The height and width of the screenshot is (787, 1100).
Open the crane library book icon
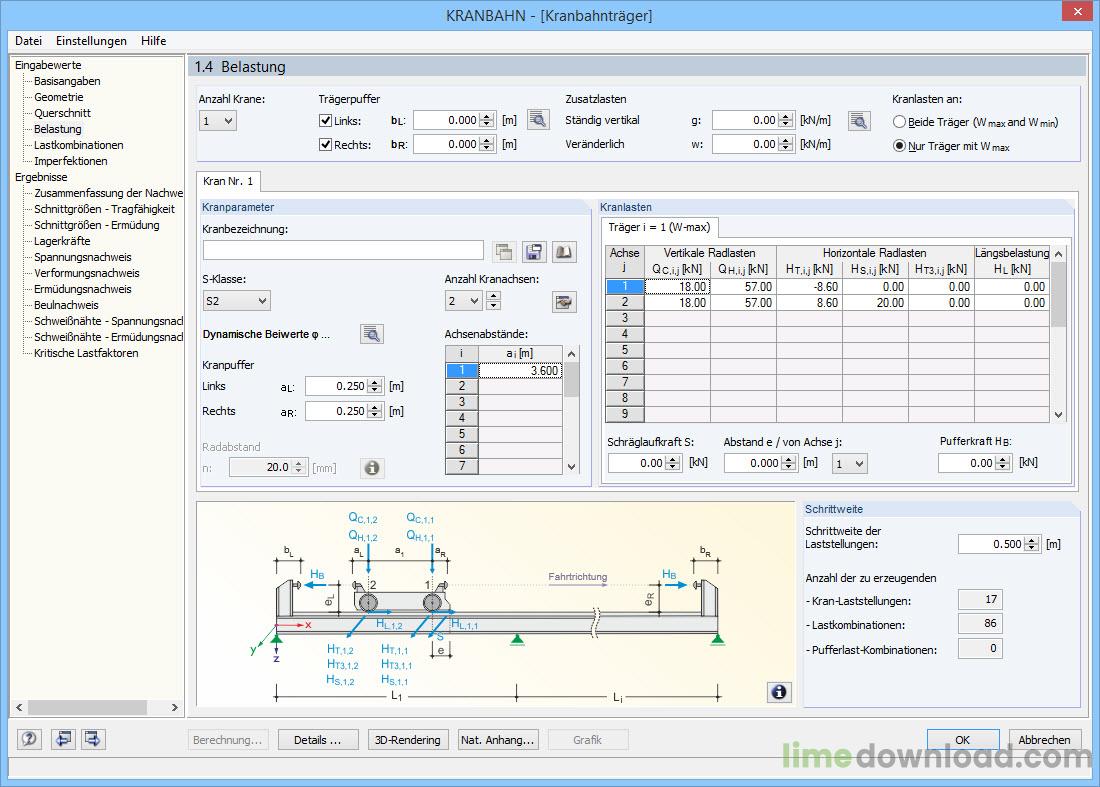(x=564, y=251)
